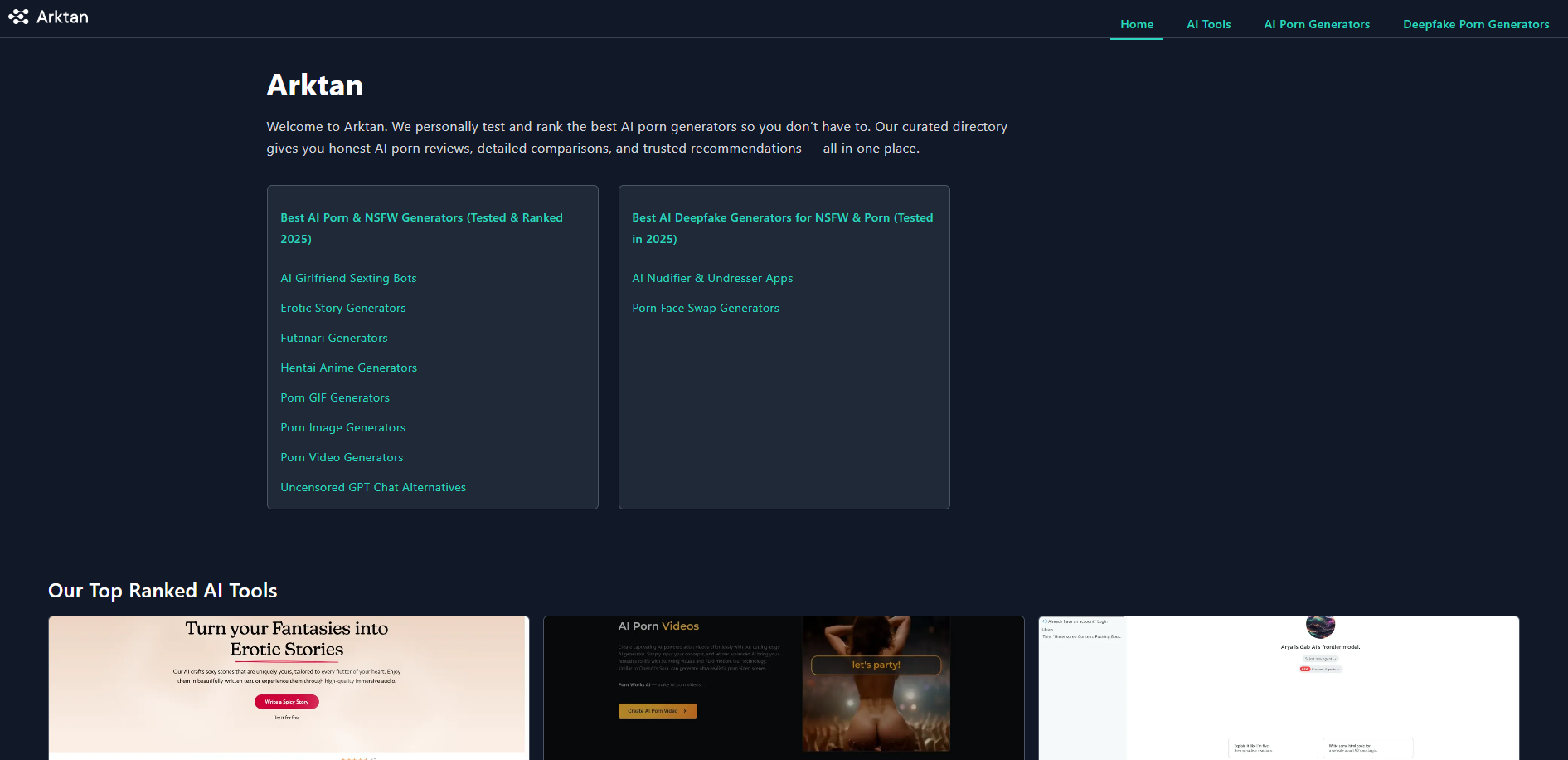Image resolution: width=1568 pixels, height=760 pixels.
Task: Click the Arktan logo icon
Action: tap(18, 17)
